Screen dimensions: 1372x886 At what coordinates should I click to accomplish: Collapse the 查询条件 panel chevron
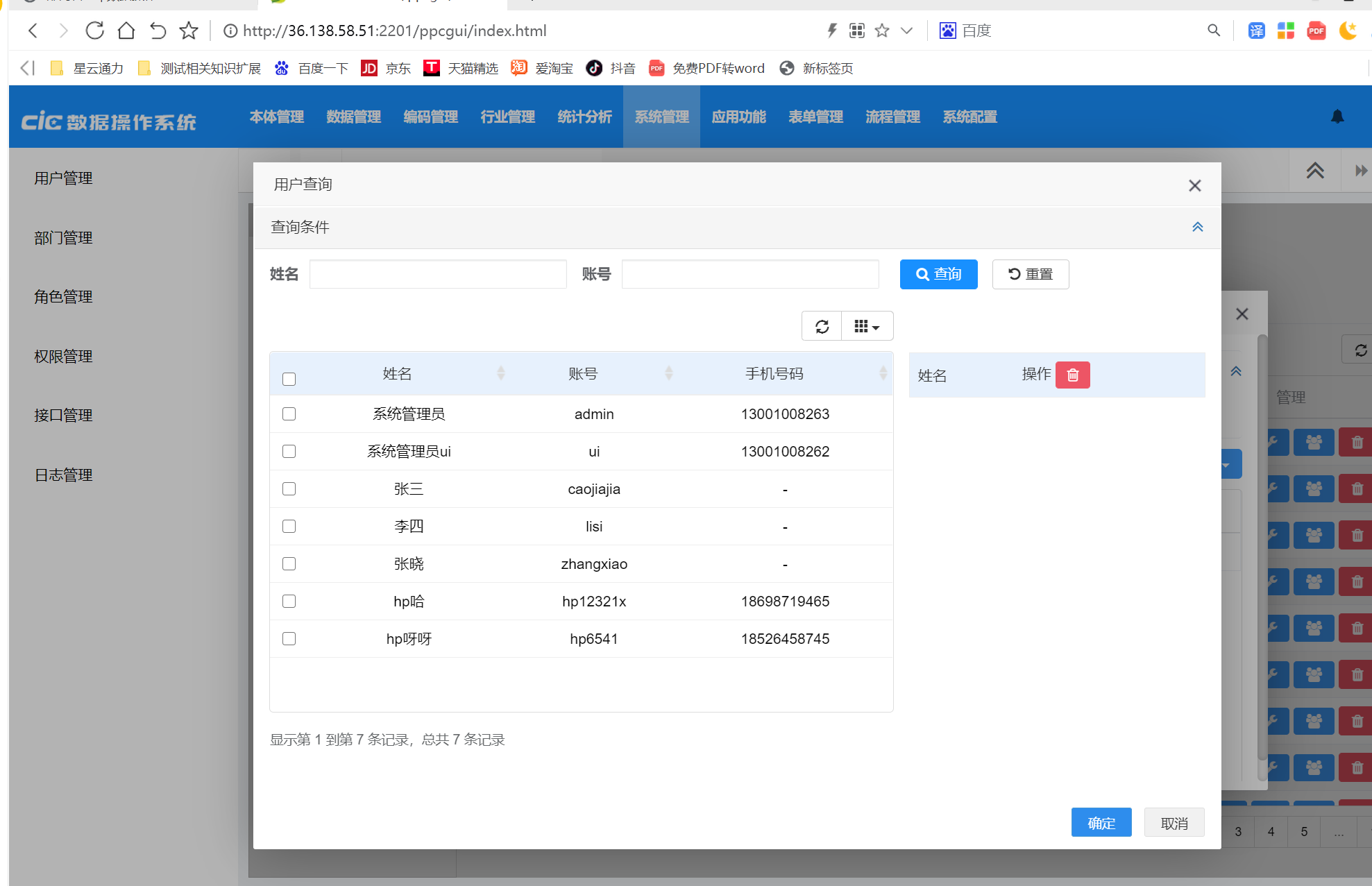tap(1197, 227)
